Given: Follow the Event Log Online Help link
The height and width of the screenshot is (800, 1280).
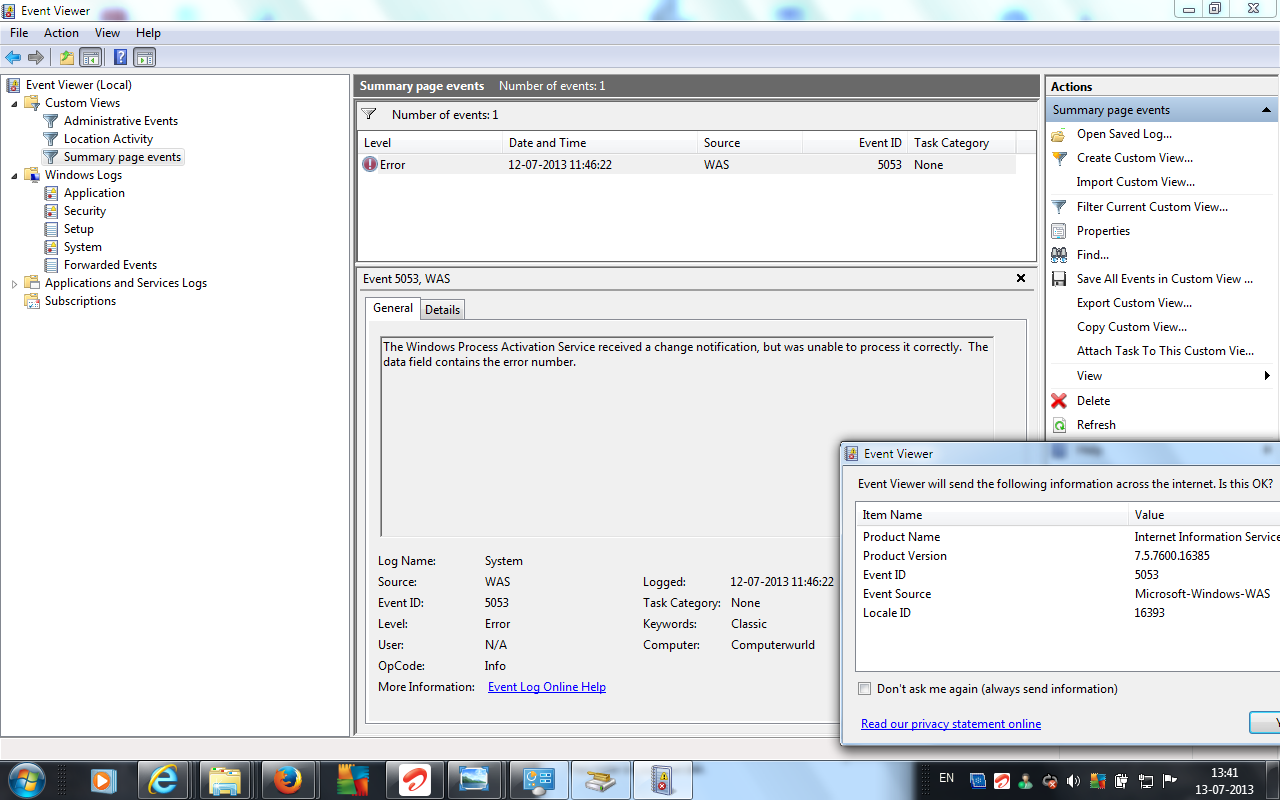Looking at the screenshot, I should click(546, 686).
